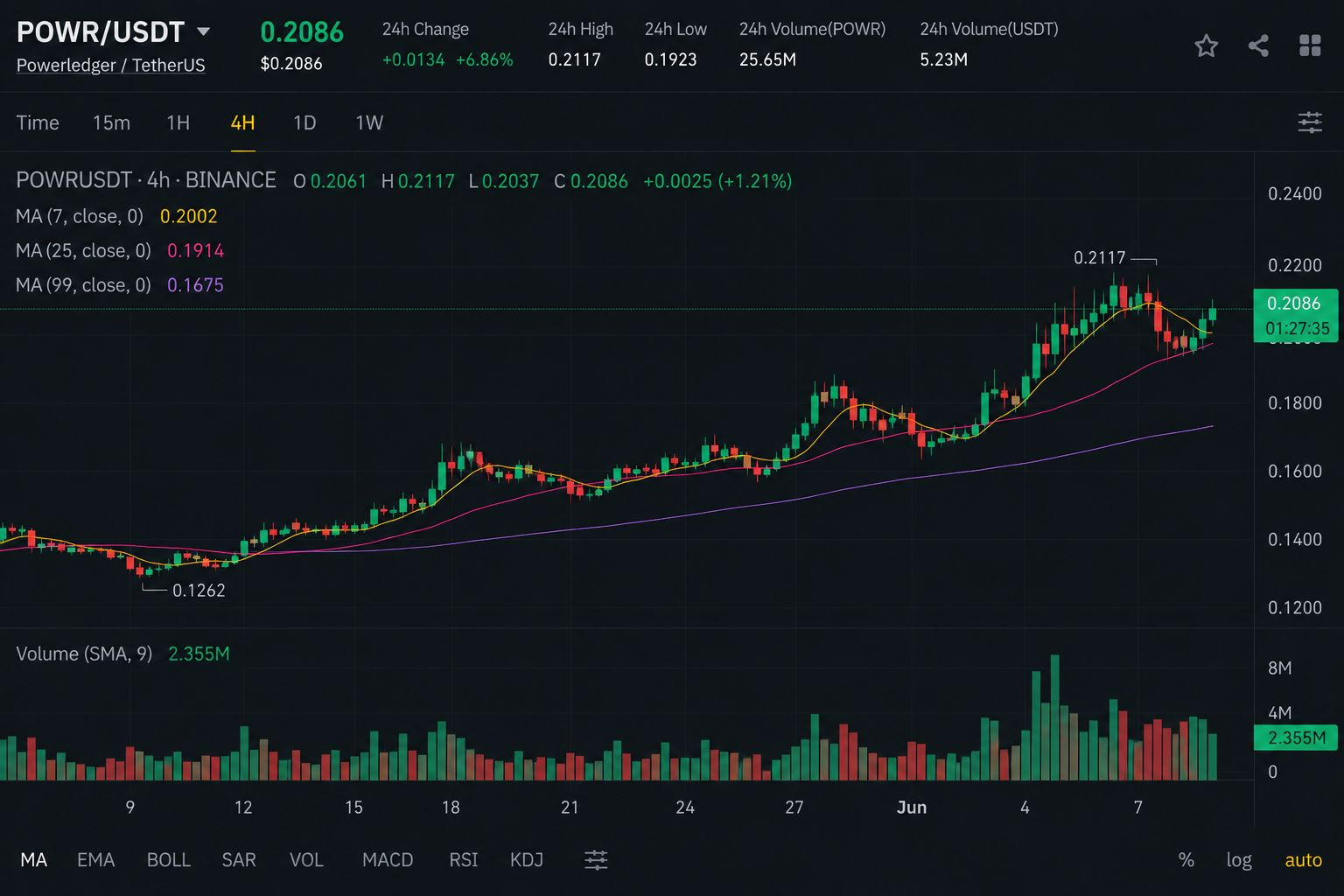Click the 0.2117 high price marker
Image resolution: width=1344 pixels, height=896 pixels.
(1099, 258)
